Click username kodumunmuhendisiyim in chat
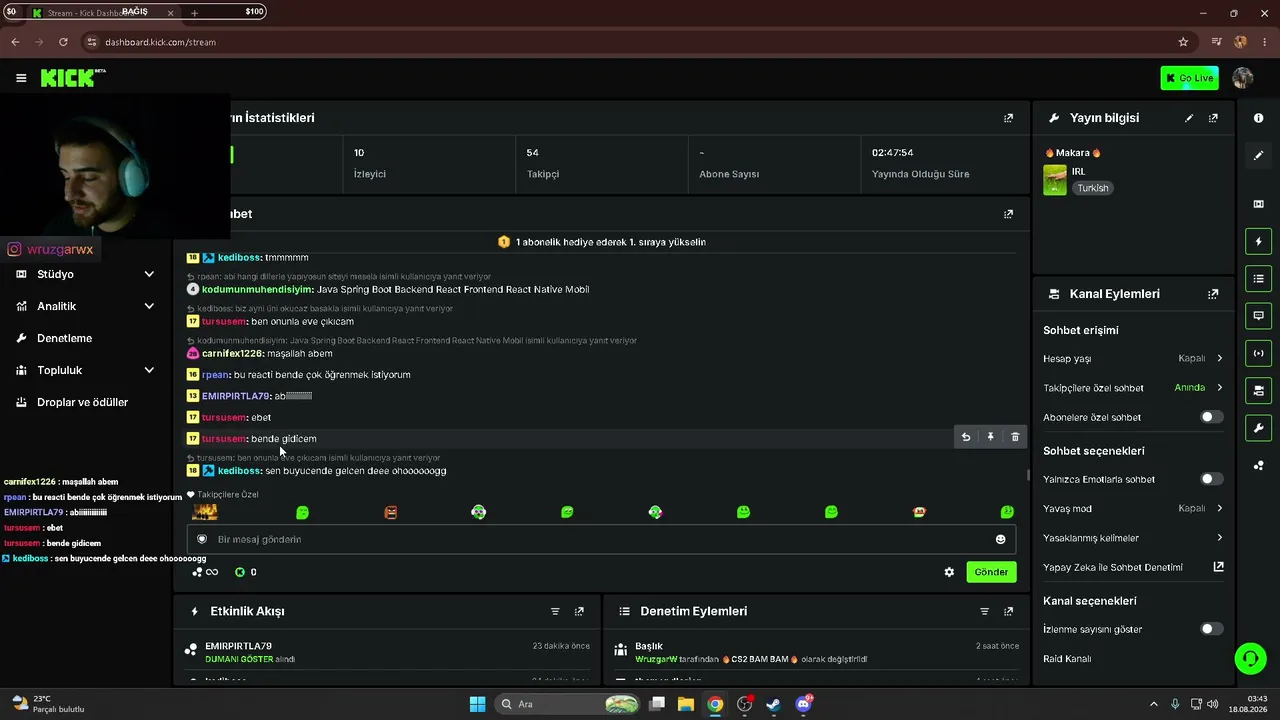 click(257, 289)
